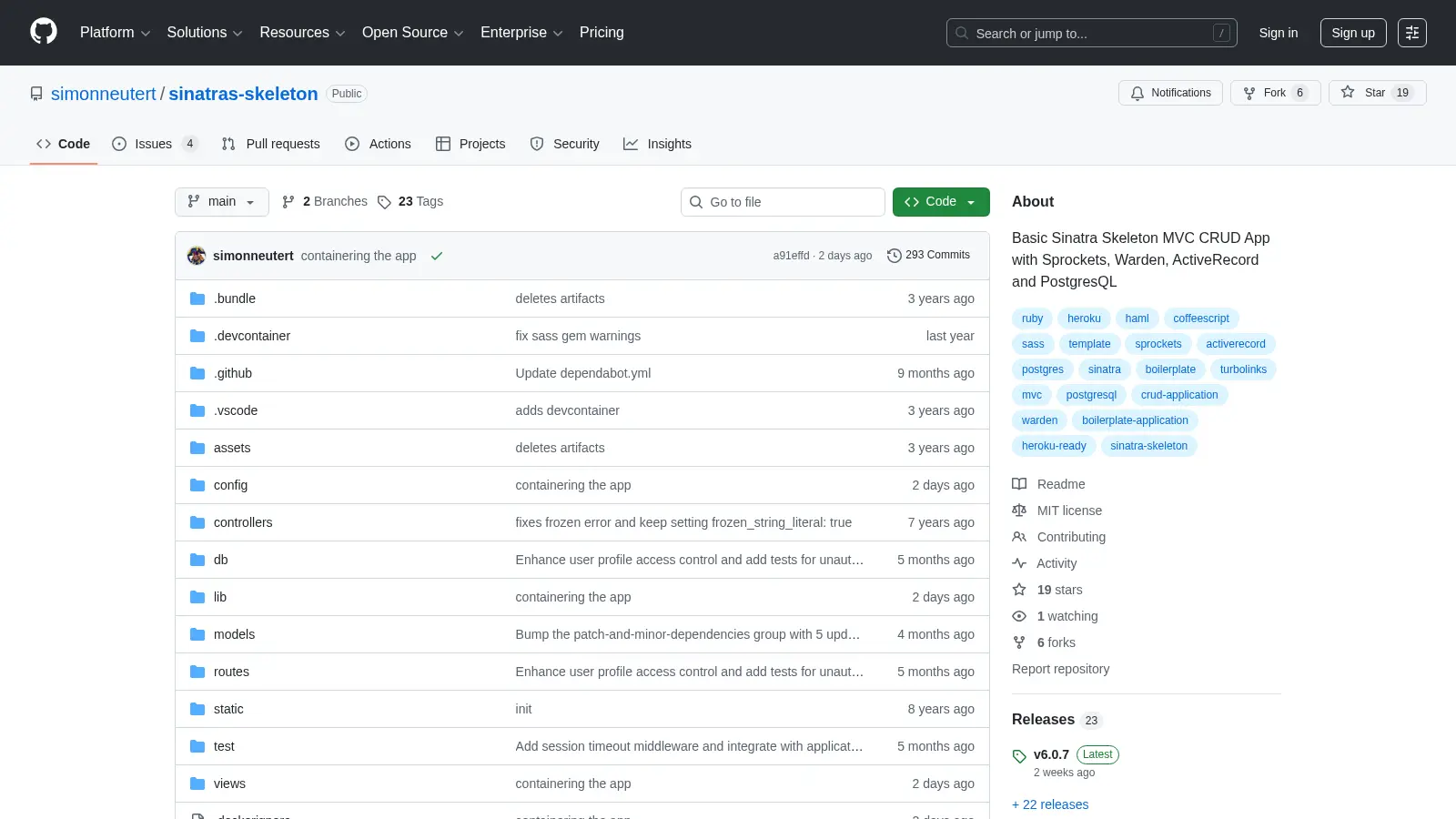
Task: Click the Search or jump to field
Action: click(x=1092, y=33)
